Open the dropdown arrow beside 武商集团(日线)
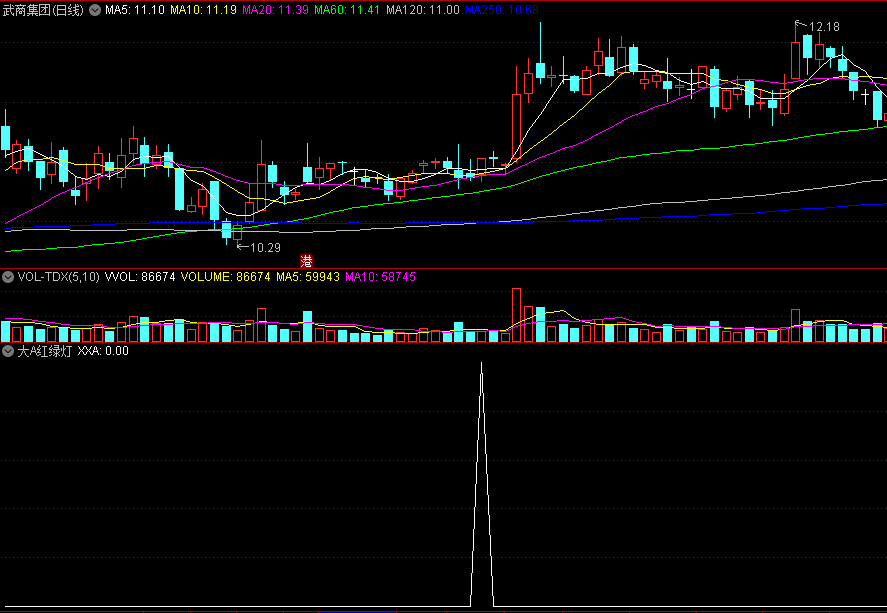 (95, 10)
